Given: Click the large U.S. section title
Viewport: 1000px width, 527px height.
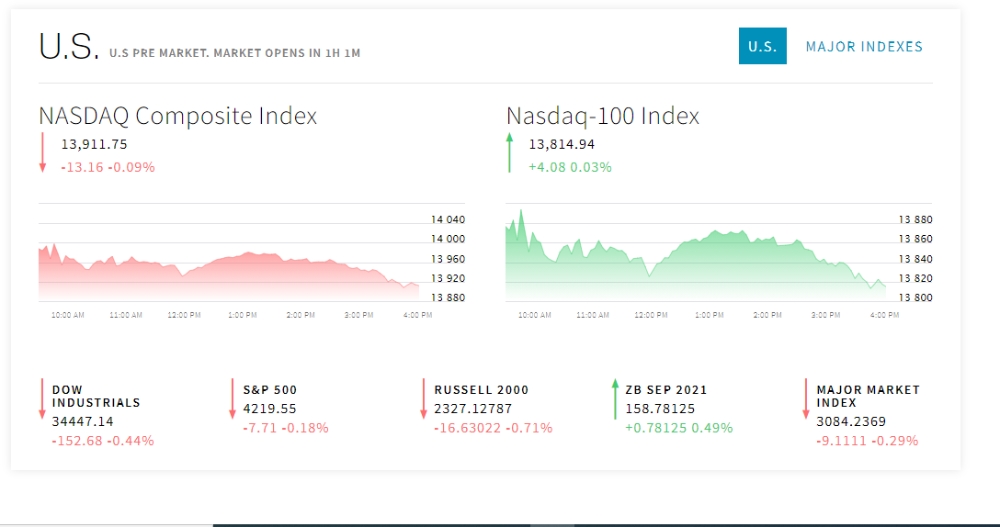Looking at the screenshot, I should tap(69, 47).
